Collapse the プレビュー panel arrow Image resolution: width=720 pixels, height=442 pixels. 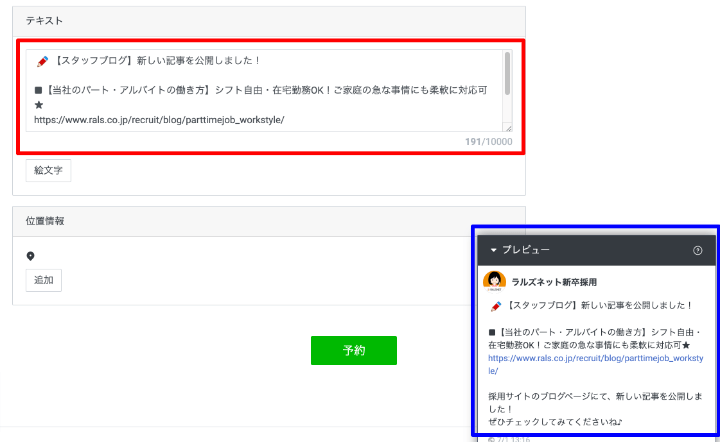tap(493, 250)
